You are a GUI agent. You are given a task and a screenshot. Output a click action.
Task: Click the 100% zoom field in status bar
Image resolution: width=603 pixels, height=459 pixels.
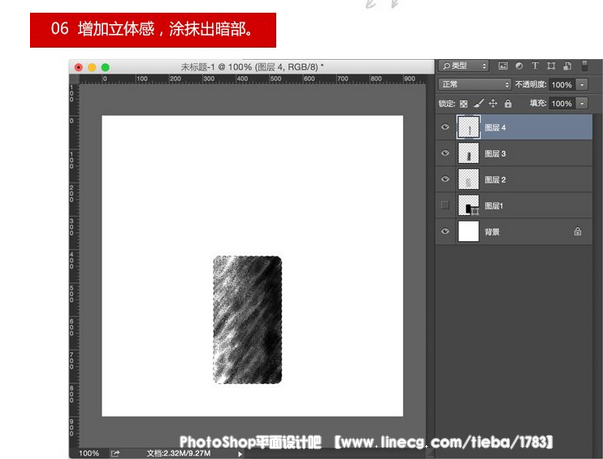[x=89, y=453]
